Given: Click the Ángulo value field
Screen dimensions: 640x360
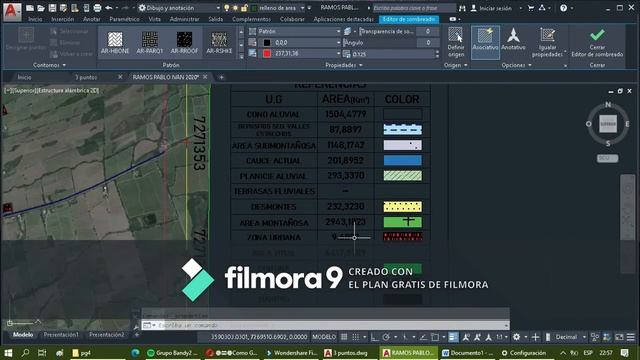Looking at the screenshot, I should [x=428, y=42].
